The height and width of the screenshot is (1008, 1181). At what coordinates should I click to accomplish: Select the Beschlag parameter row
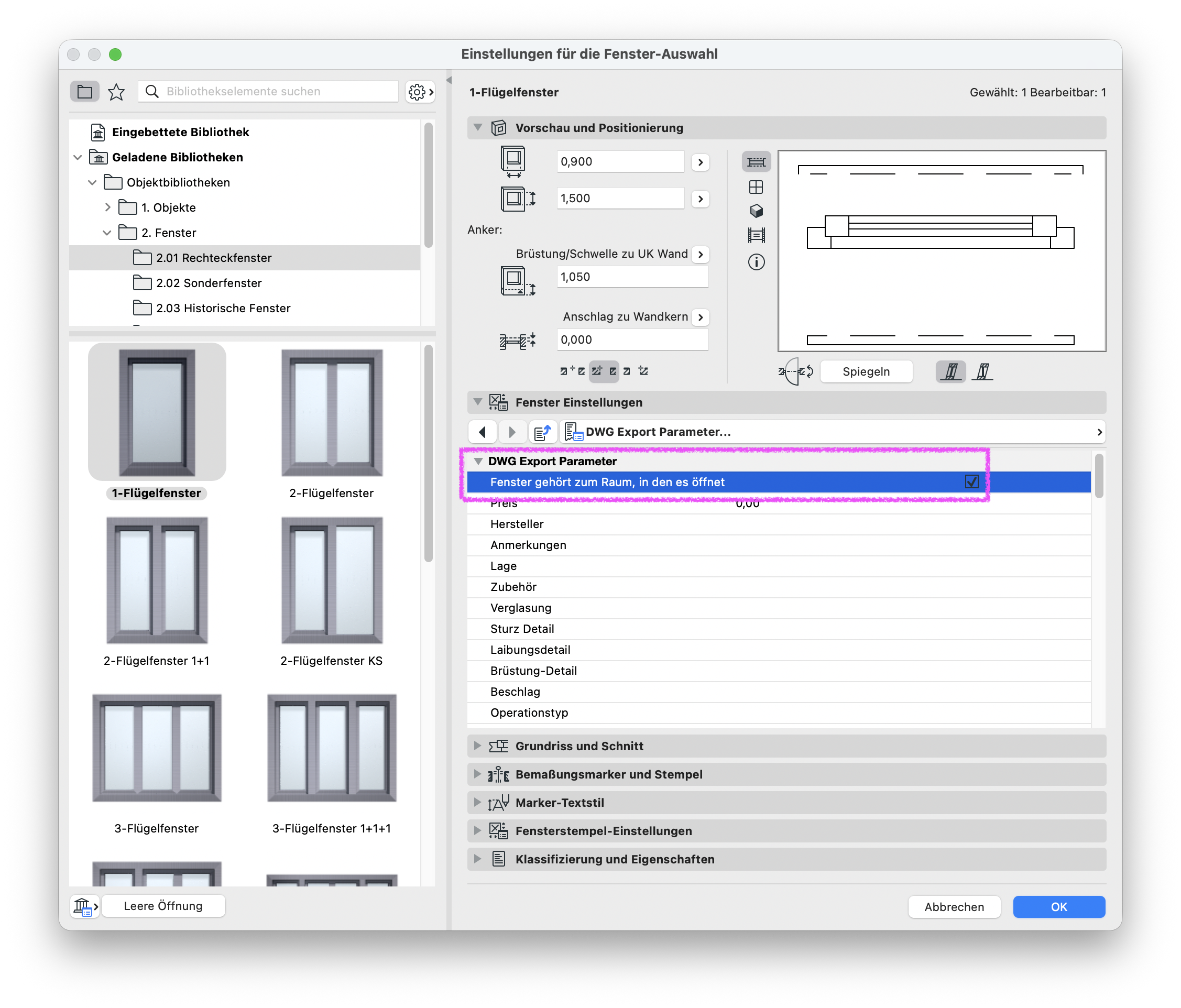point(779,692)
